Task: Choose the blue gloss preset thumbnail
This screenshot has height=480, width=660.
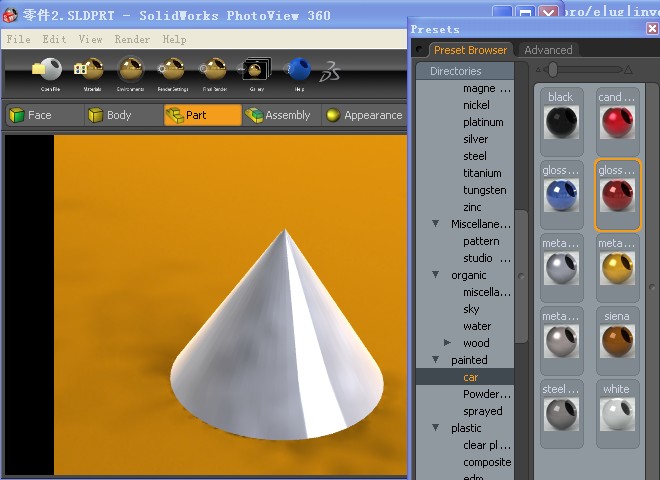Action: [561, 195]
